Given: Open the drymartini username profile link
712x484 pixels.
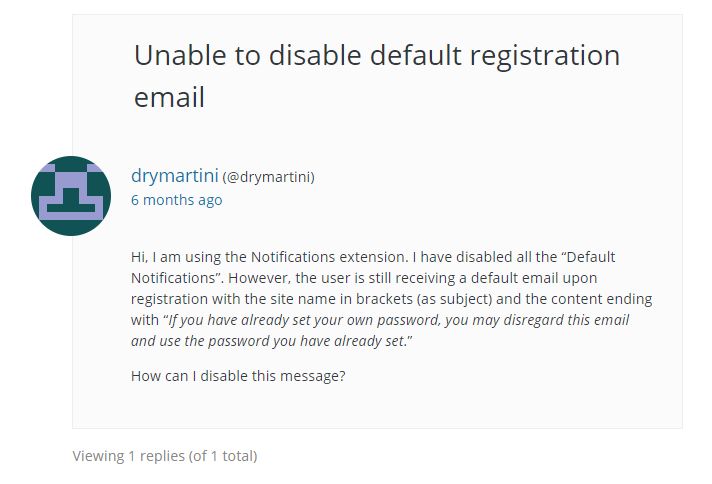Looking at the screenshot, I should pos(174,176).
